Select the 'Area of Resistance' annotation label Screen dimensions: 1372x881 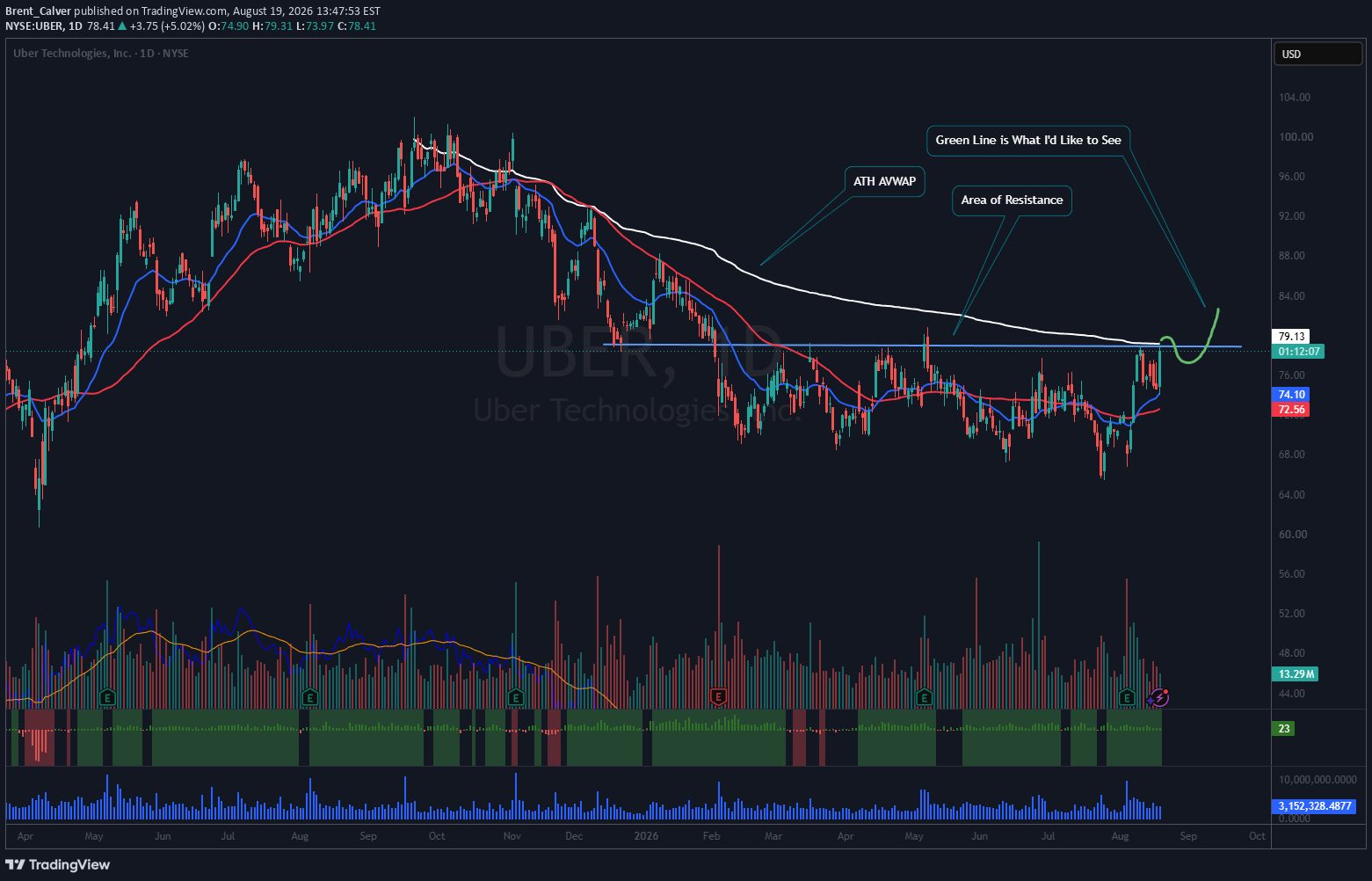point(1012,200)
